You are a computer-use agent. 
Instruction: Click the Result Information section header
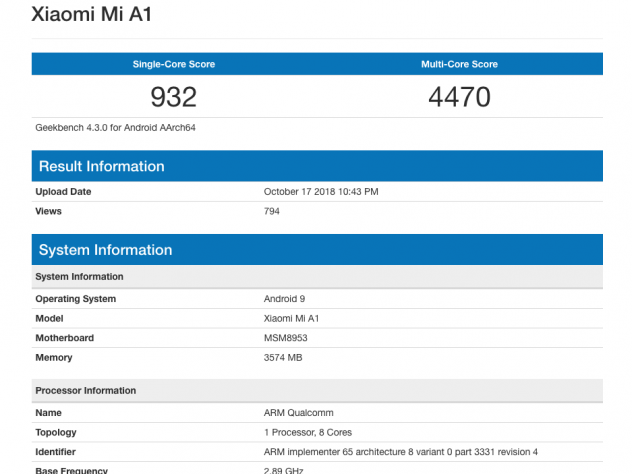(101, 166)
